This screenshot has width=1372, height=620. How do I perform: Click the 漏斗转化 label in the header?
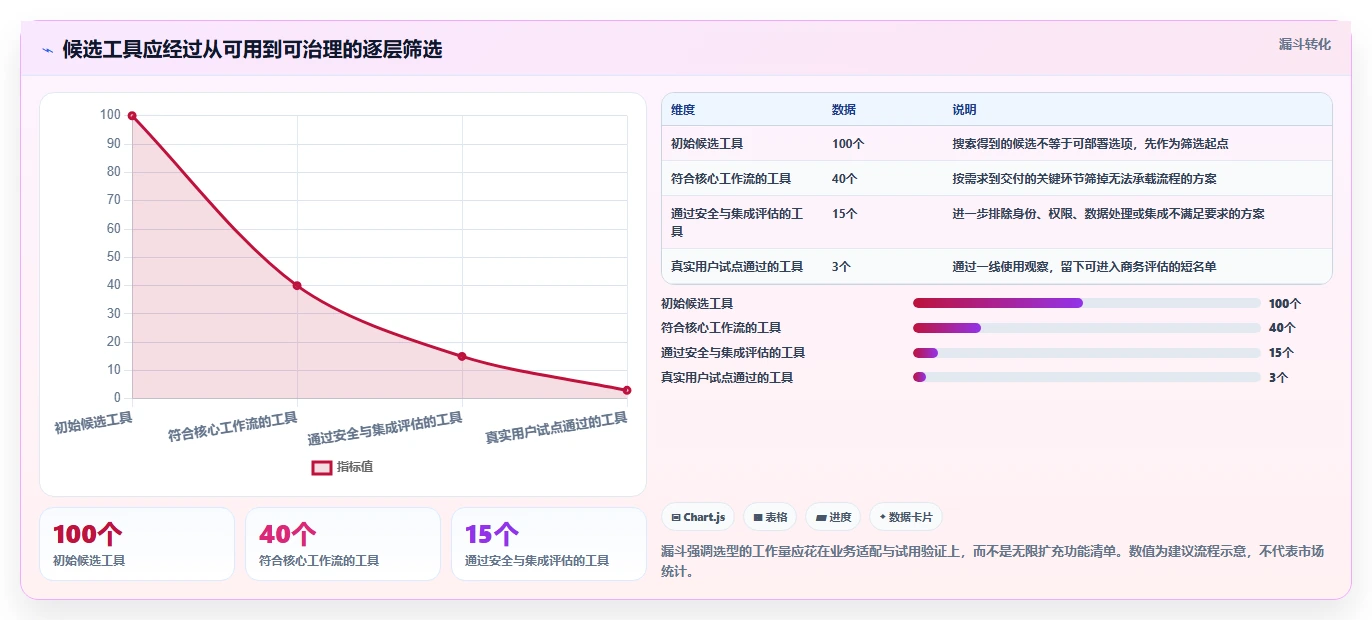click(x=1305, y=44)
